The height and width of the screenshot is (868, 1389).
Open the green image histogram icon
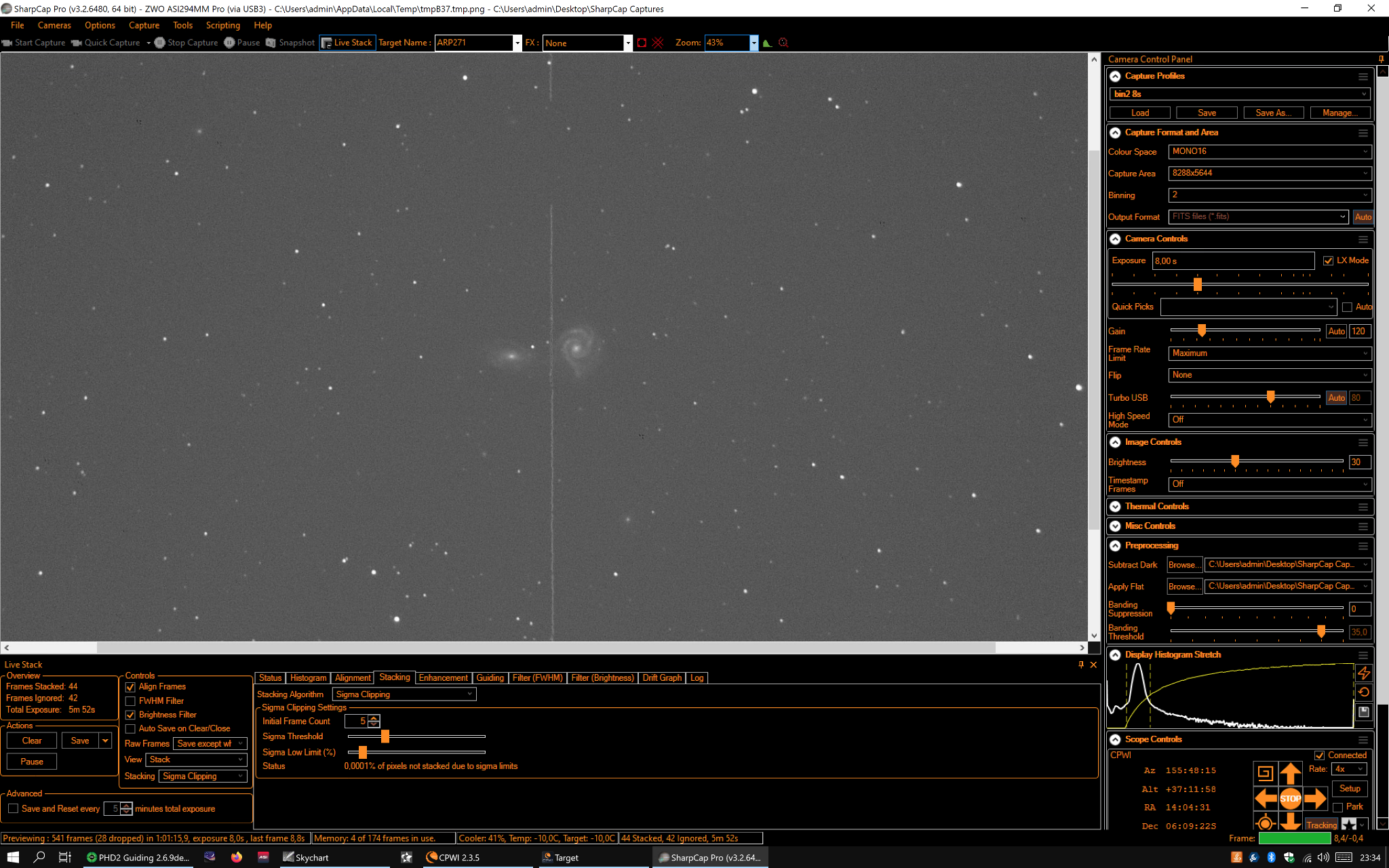coord(767,43)
